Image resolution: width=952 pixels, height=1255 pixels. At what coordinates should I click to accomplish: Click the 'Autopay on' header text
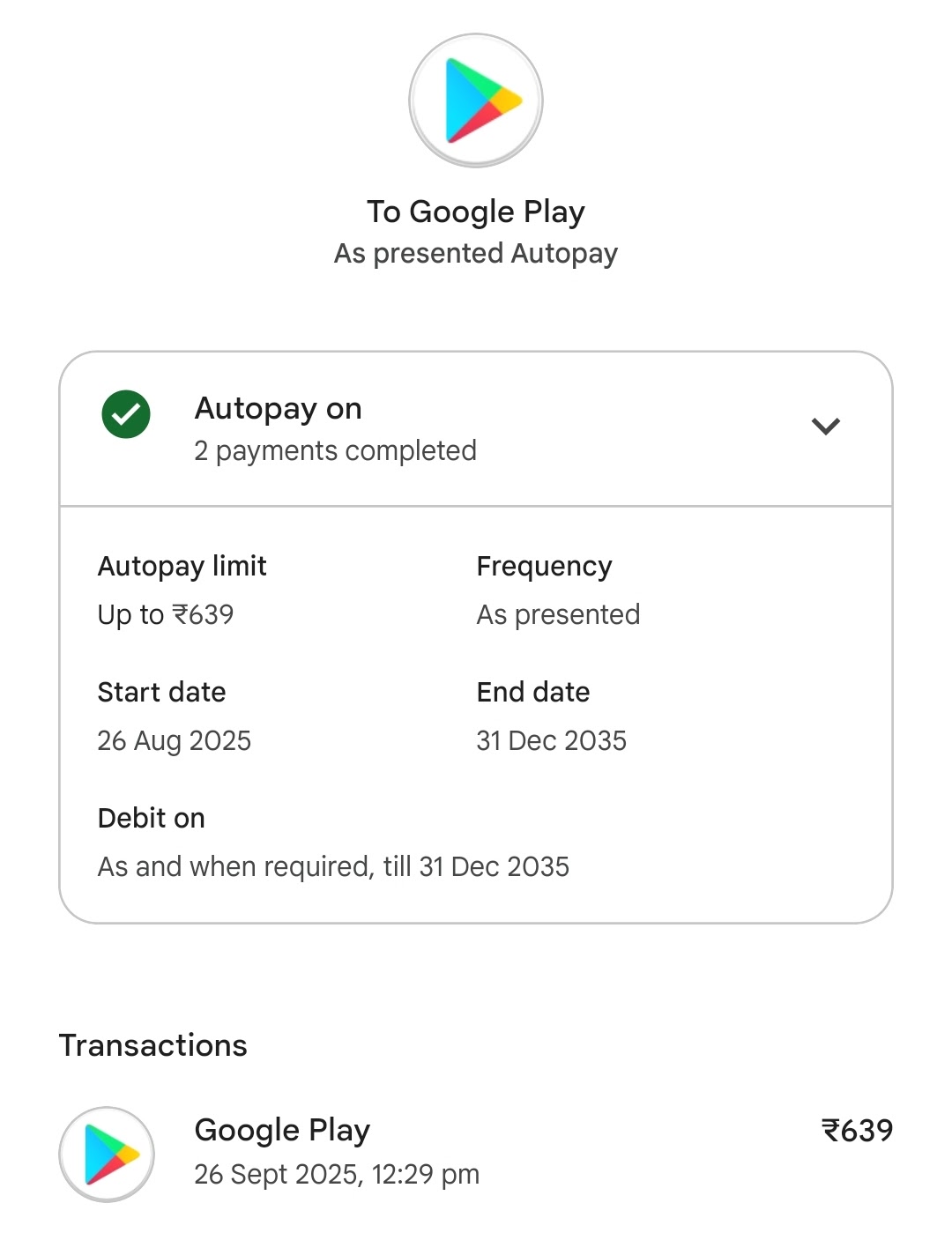[278, 409]
